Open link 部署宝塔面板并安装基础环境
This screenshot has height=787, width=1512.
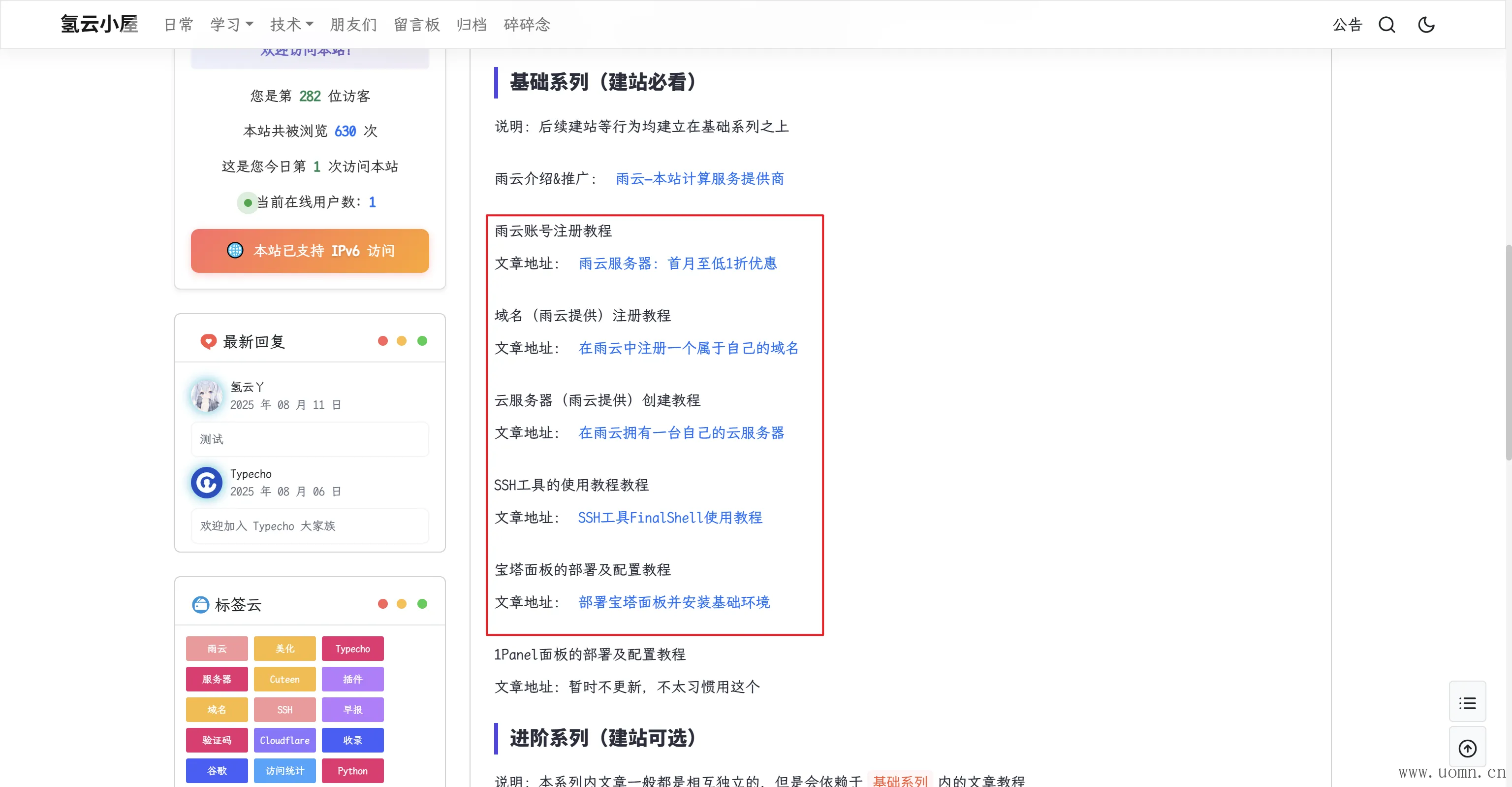(674, 602)
